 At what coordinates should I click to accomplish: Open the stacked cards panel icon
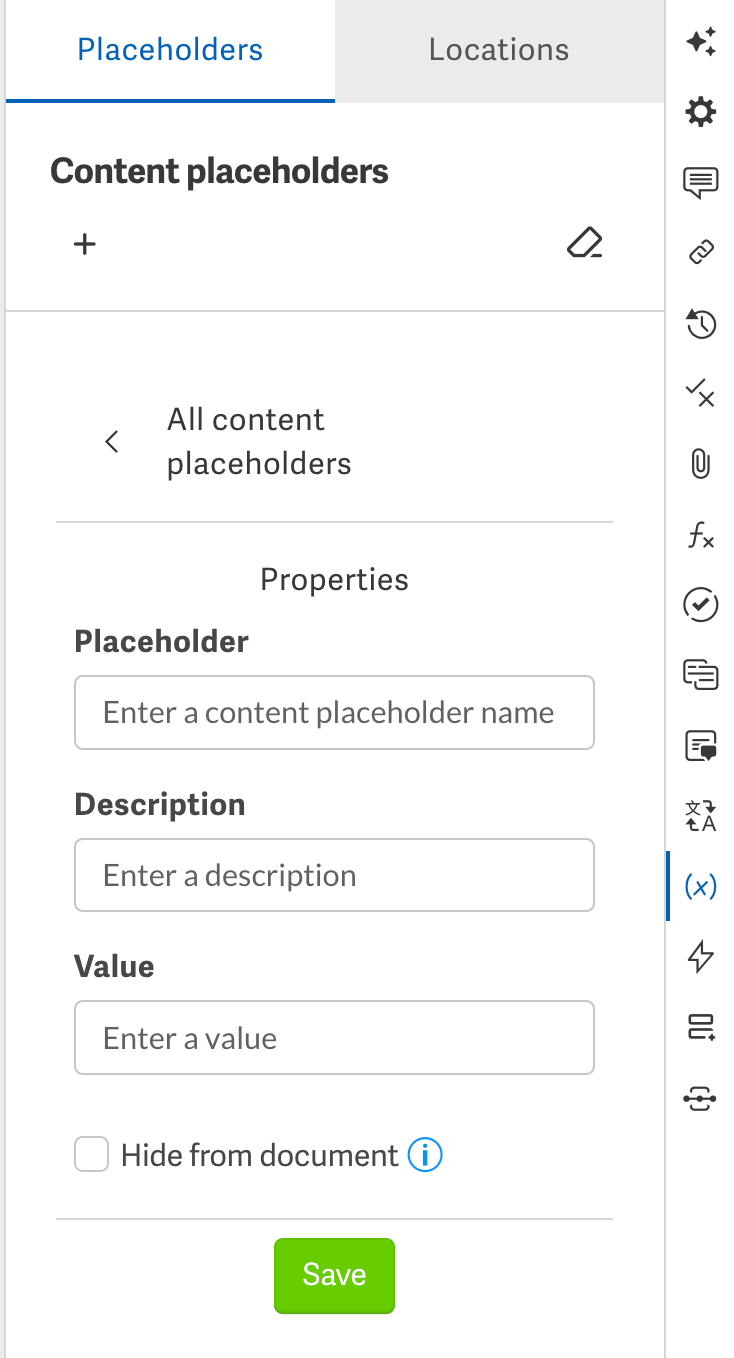point(700,675)
